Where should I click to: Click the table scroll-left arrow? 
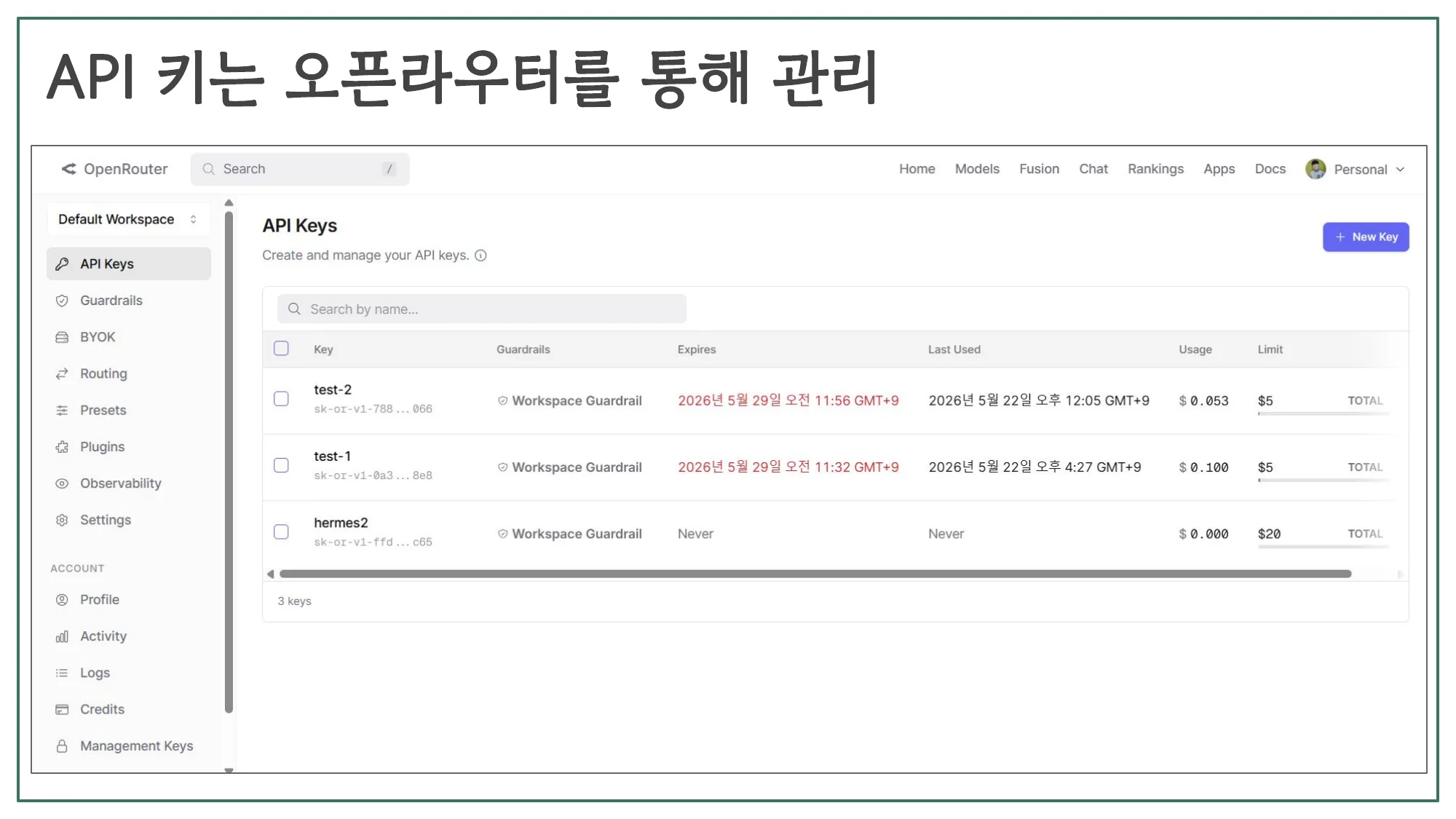pos(270,574)
